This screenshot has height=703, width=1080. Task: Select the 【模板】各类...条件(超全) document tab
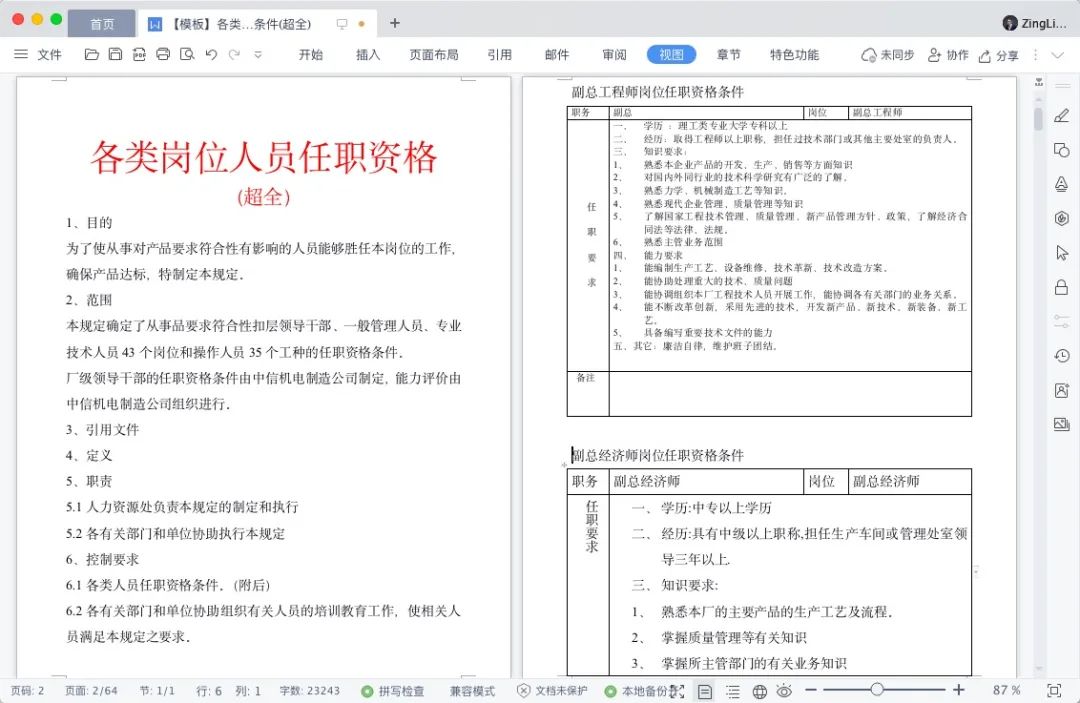tap(242, 24)
